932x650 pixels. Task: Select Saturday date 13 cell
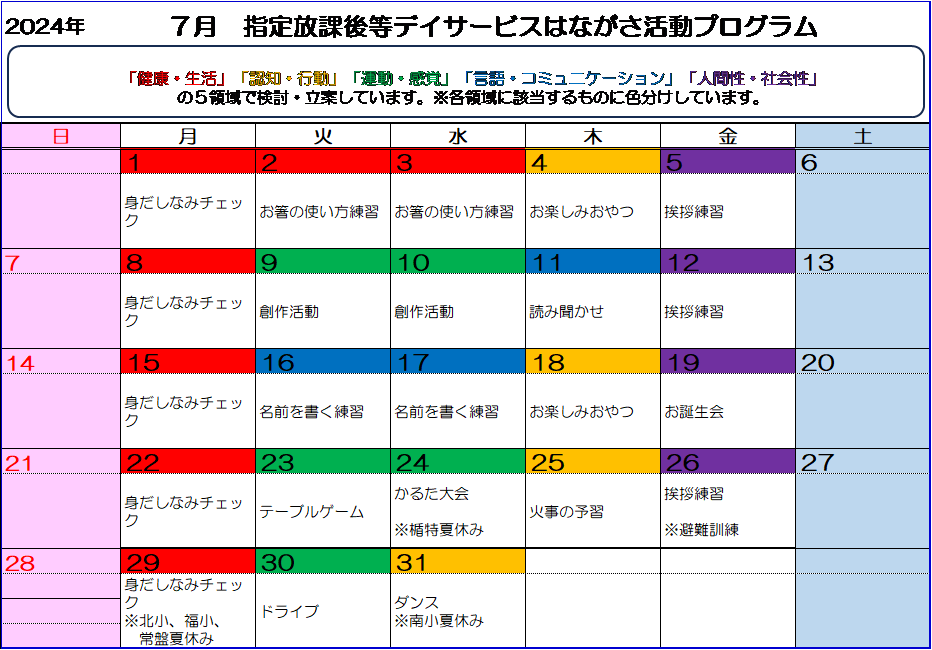862,262
